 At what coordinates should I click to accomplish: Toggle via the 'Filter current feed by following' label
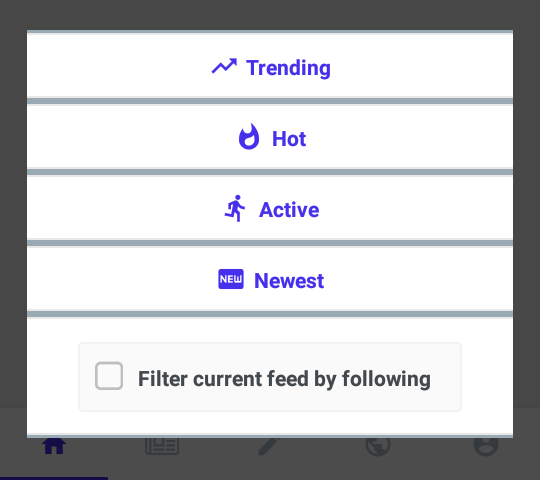(x=284, y=379)
